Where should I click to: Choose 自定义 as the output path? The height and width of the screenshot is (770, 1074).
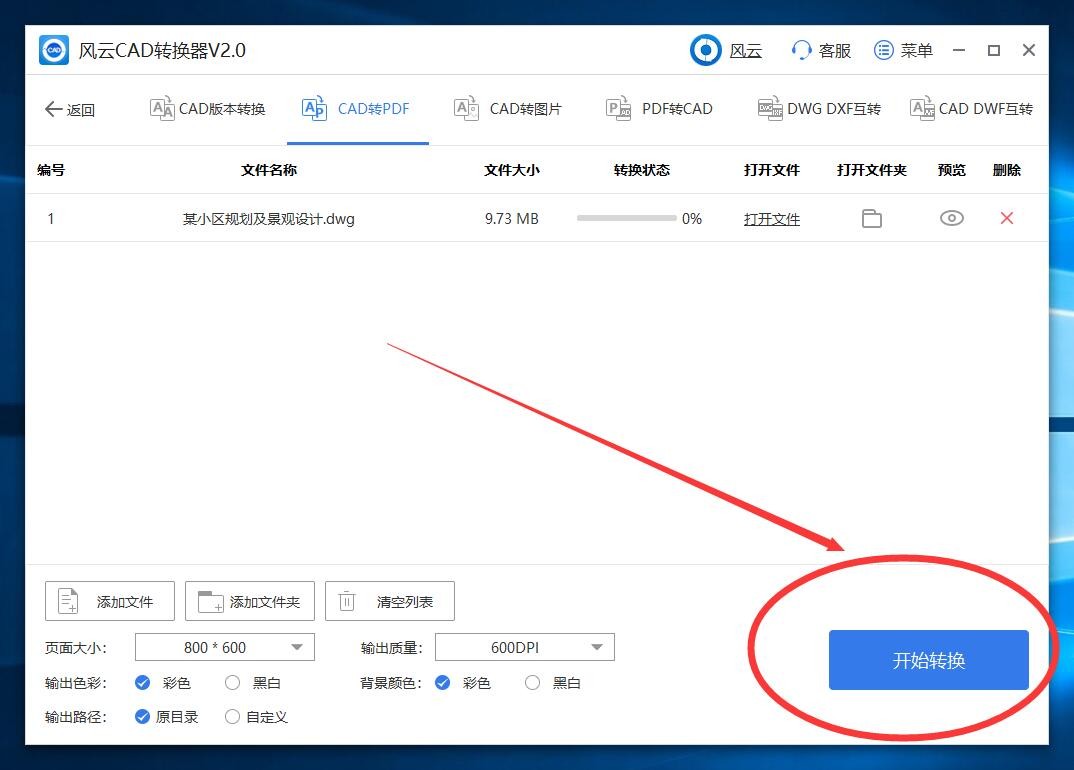pos(231,716)
